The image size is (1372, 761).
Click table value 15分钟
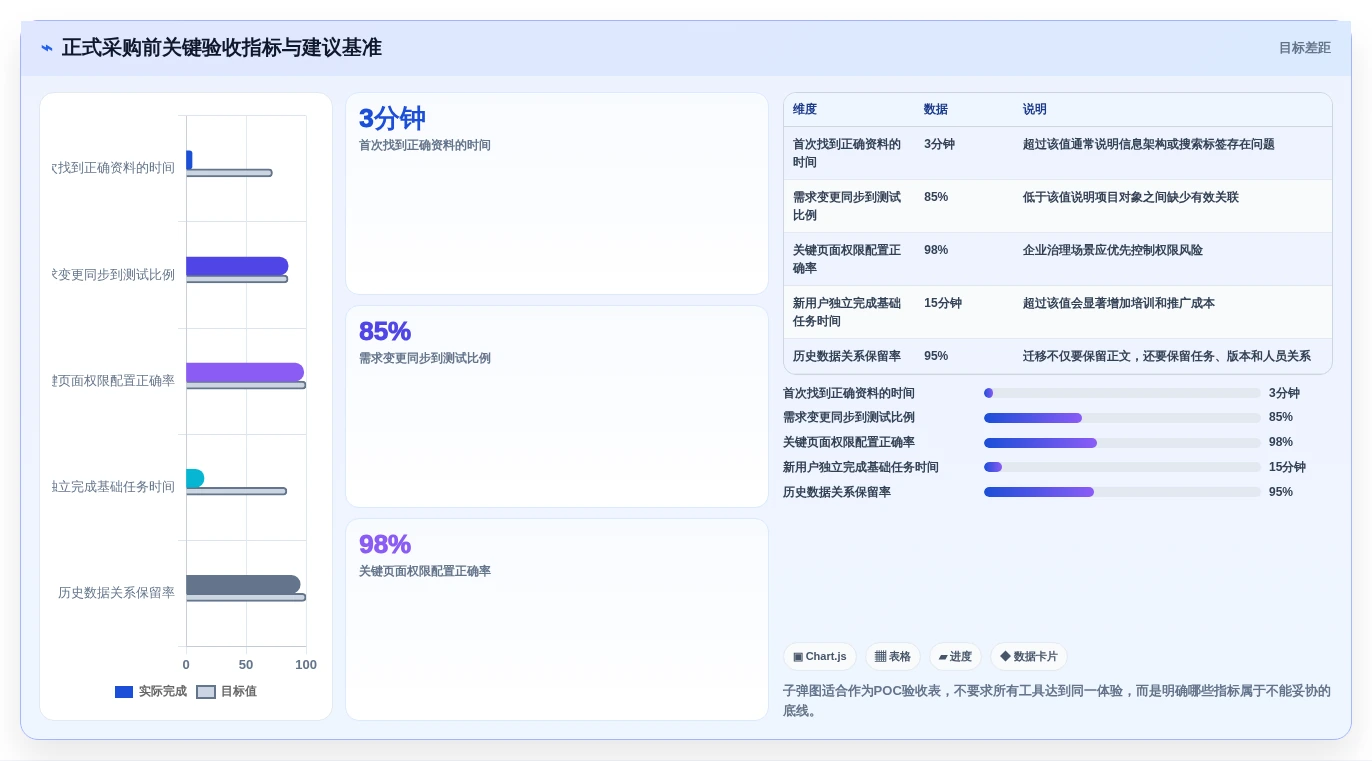point(943,303)
